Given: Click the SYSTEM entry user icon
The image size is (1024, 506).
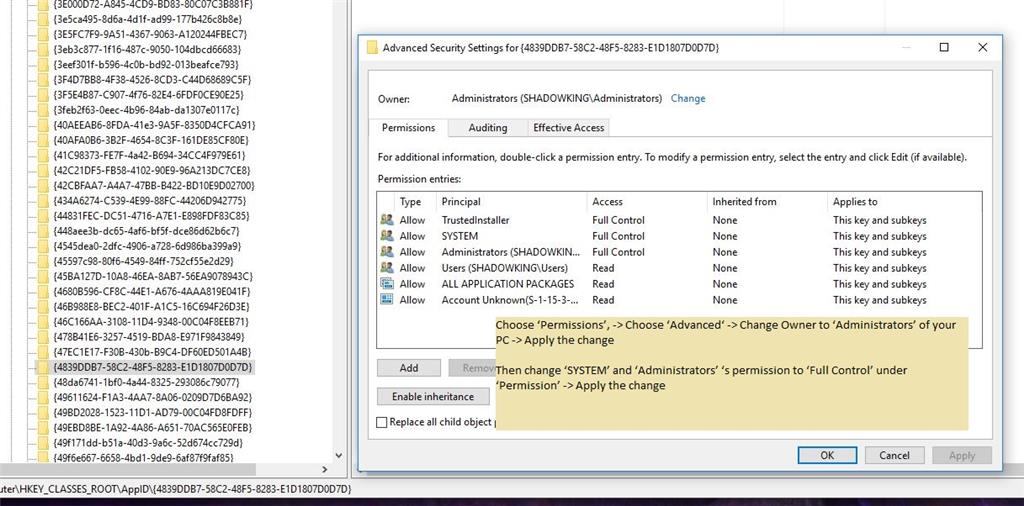Looking at the screenshot, I should coord(387,236).
